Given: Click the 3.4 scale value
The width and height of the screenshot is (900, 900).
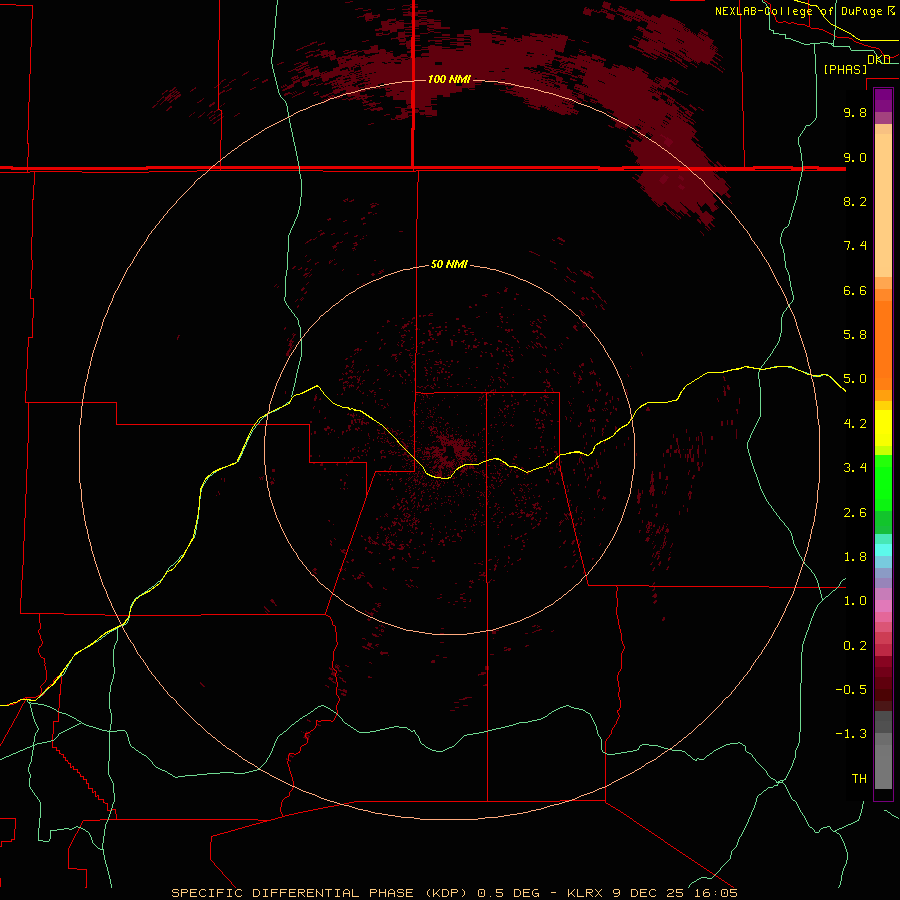Looking at the screenshot, I should click(x=855, y=468).
